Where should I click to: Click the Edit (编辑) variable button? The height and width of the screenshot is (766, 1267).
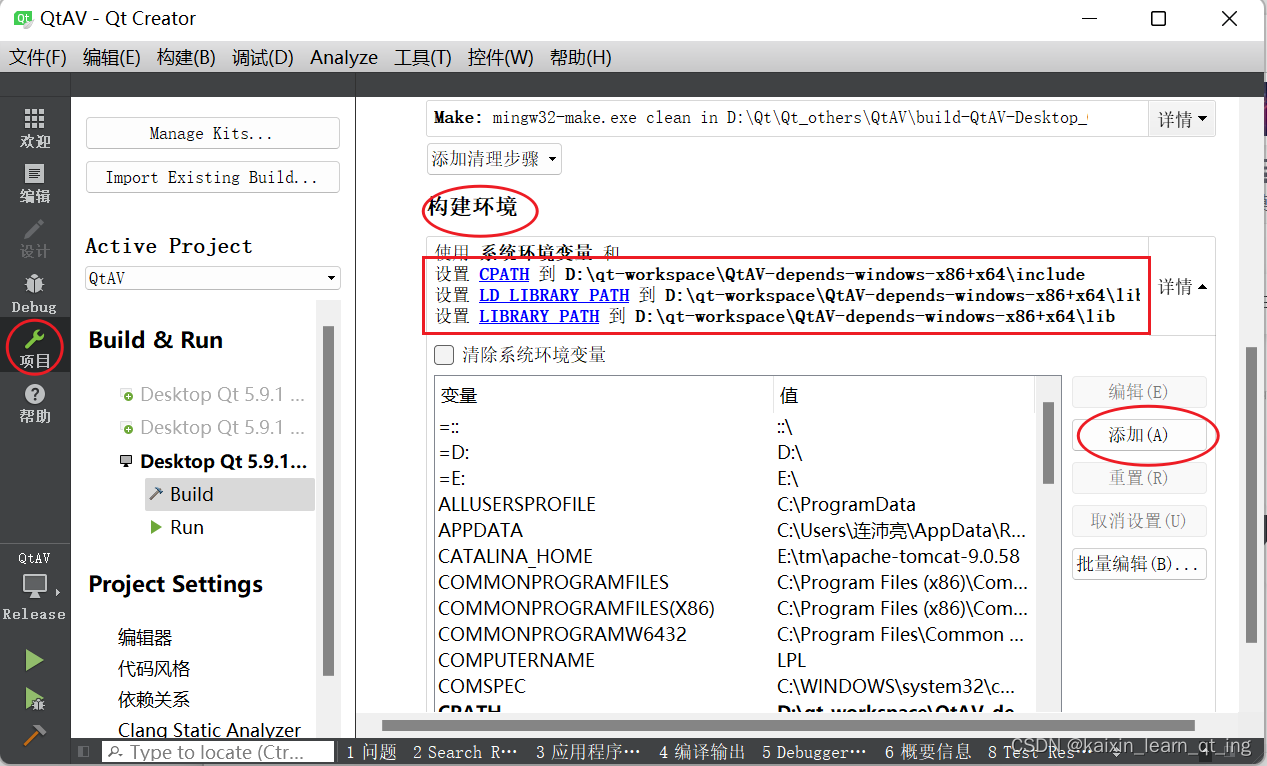click(1139, 392)
